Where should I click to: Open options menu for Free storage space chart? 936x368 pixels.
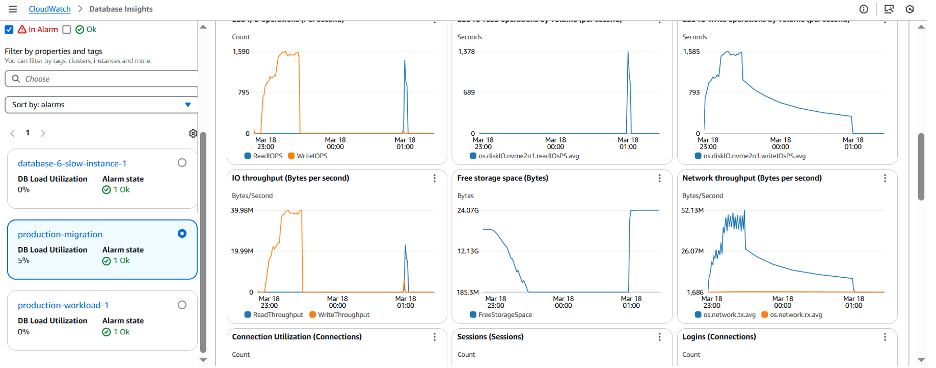(x=659, y=178)
